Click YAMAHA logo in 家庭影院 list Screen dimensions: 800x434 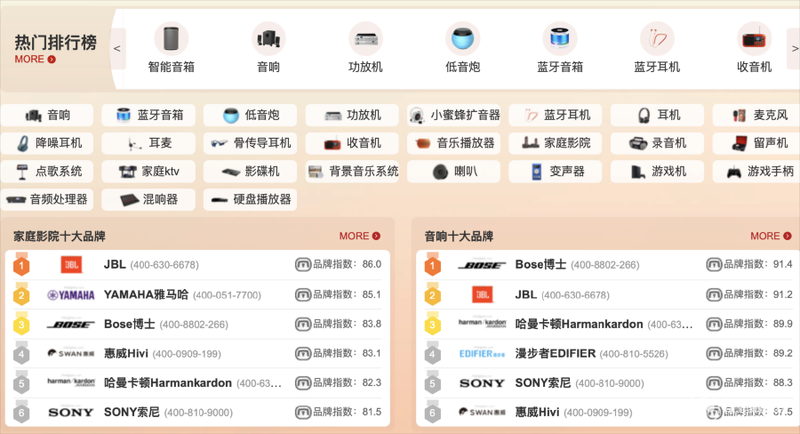pyautogui.click(x=71, y=295)
